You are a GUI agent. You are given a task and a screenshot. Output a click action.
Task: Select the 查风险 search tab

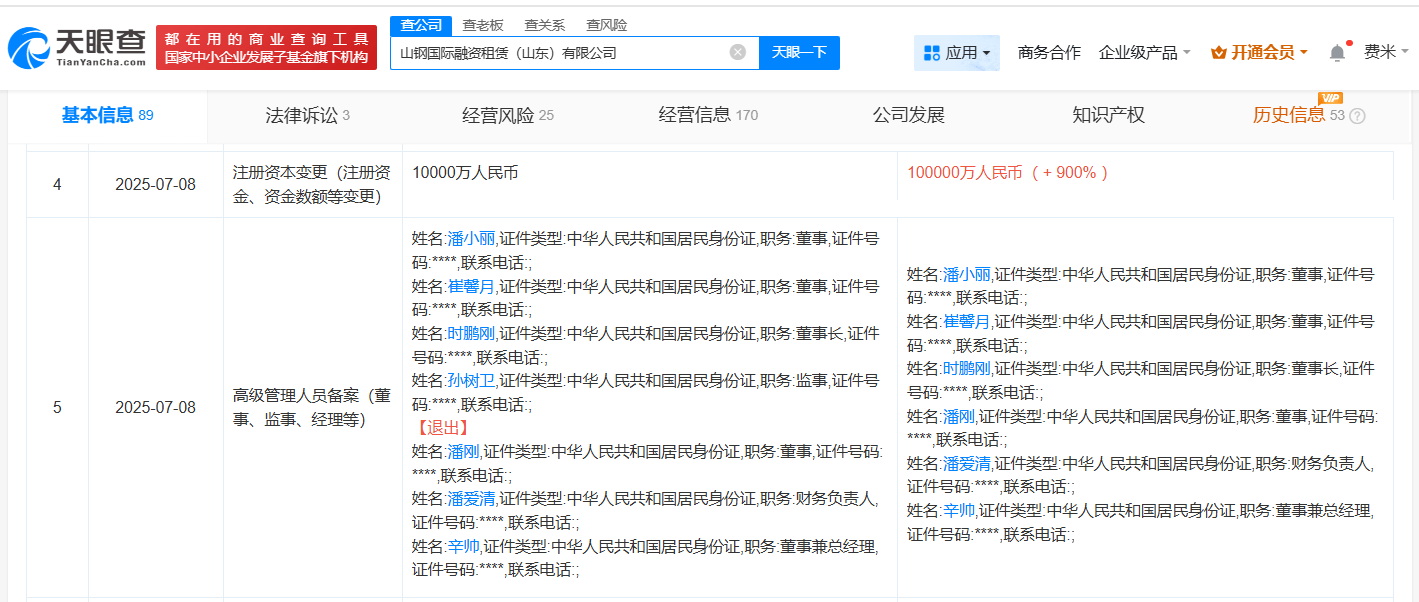pyautogui.click(x=607, y=25)
